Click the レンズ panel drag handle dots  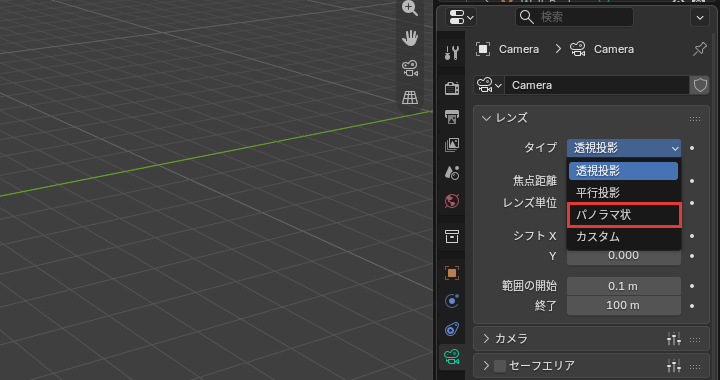(x=695, y=119)
